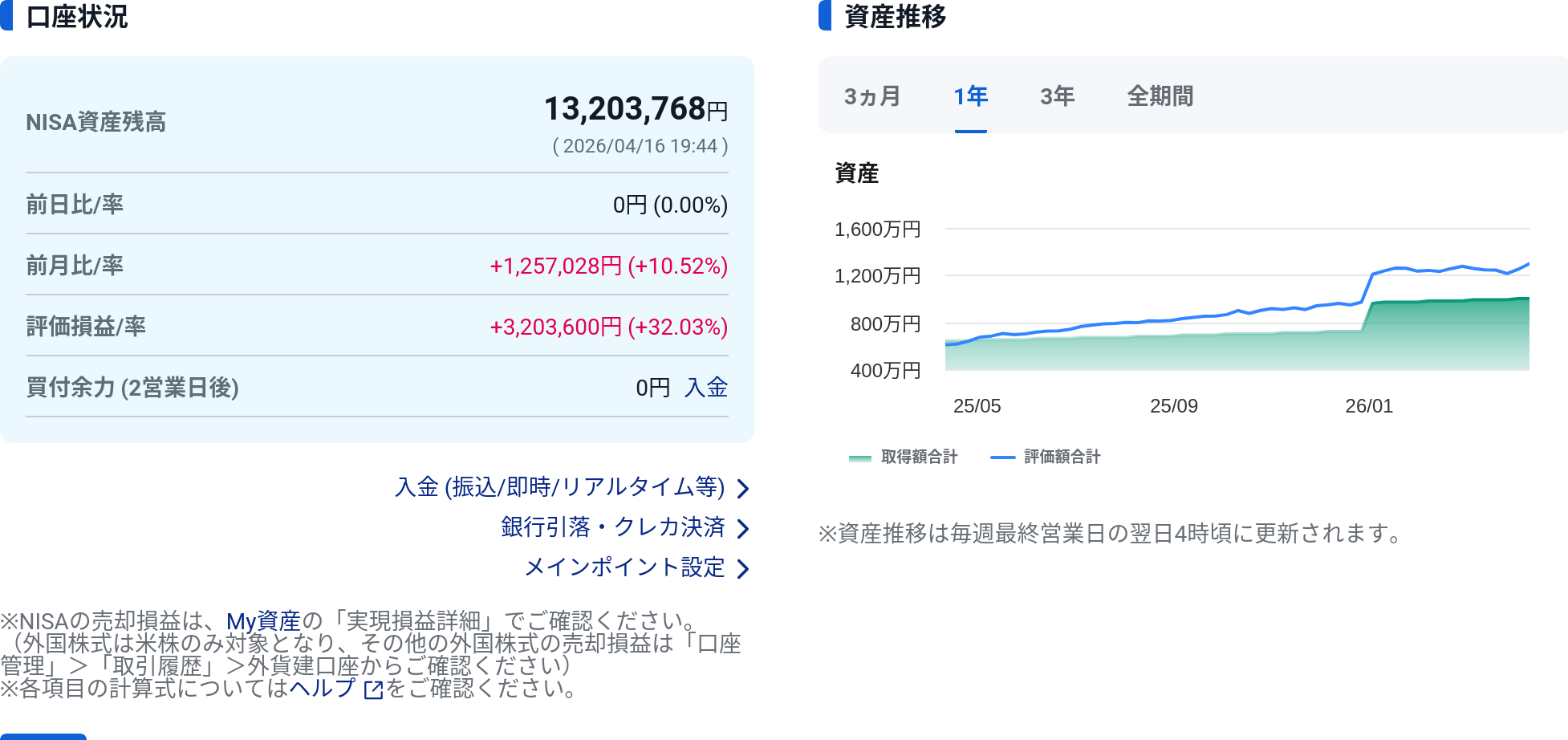The height and width of the screenshot is (740, 1568).
Task: Click the chevron arrow beside 銀行引落・クレカ決済
Action: point(743,529)
